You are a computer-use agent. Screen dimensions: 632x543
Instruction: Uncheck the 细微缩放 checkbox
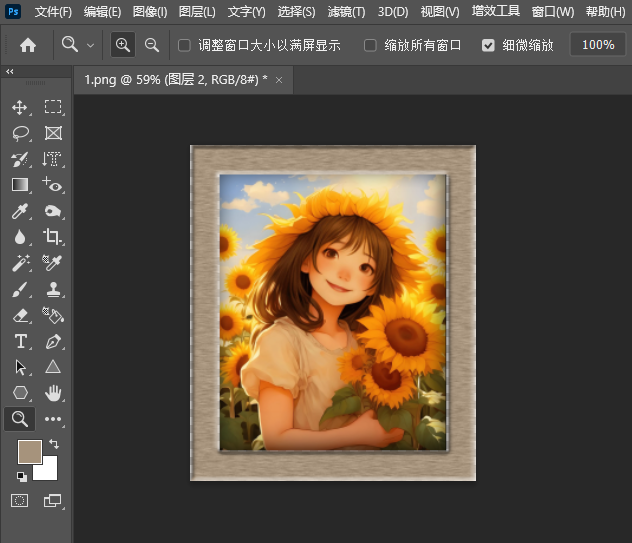coord(488,45)
